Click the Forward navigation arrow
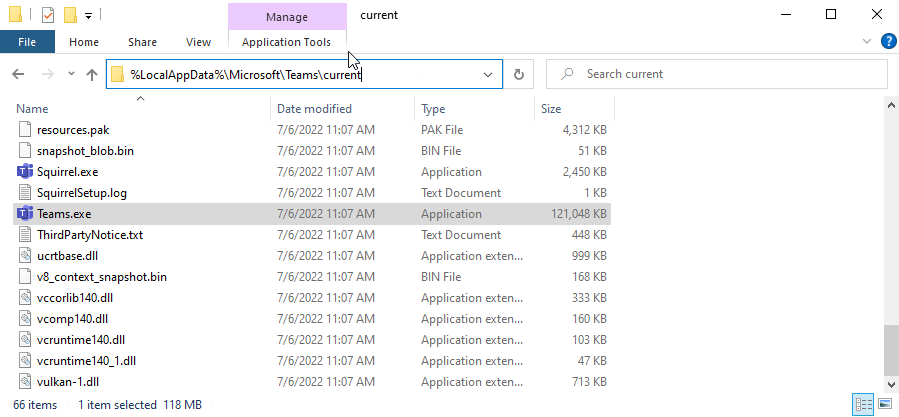 (48, 74)
